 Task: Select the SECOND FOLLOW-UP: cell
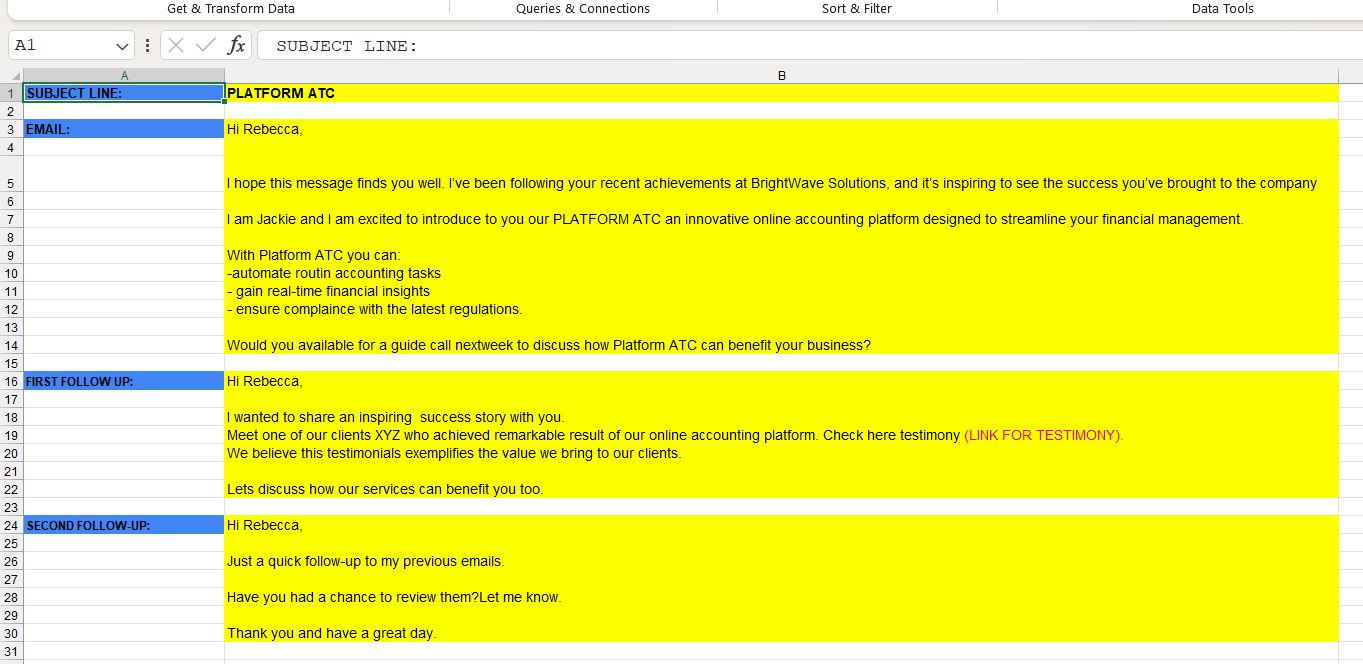coord(124,525)
